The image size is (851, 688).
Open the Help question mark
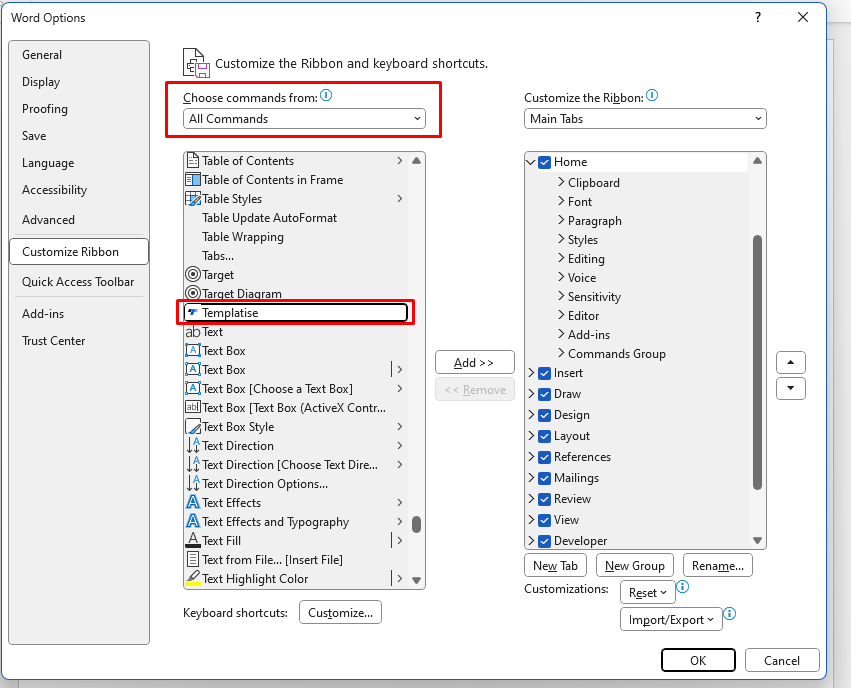tap(758, 17)
